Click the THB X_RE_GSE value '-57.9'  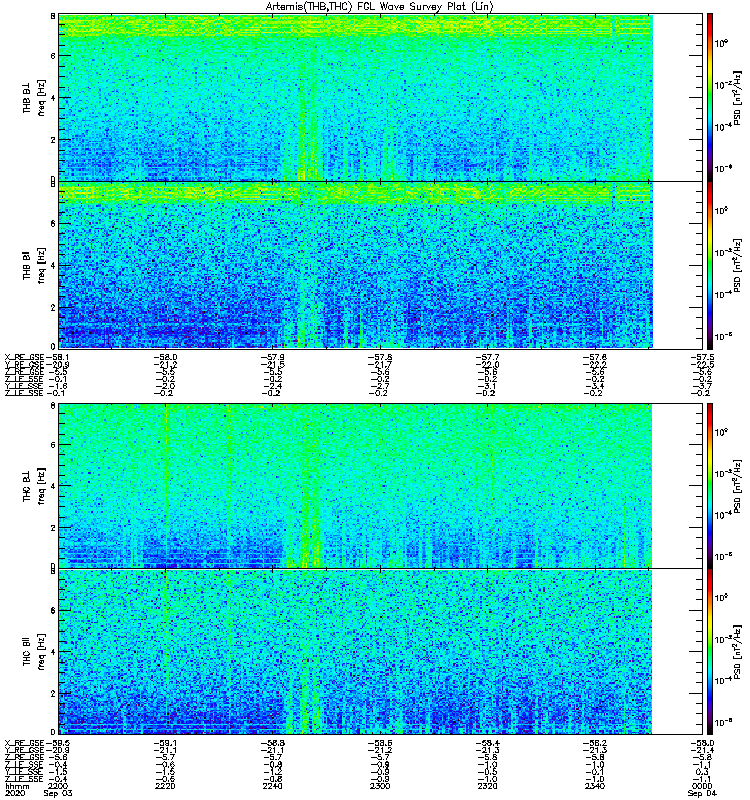[273, 357]
